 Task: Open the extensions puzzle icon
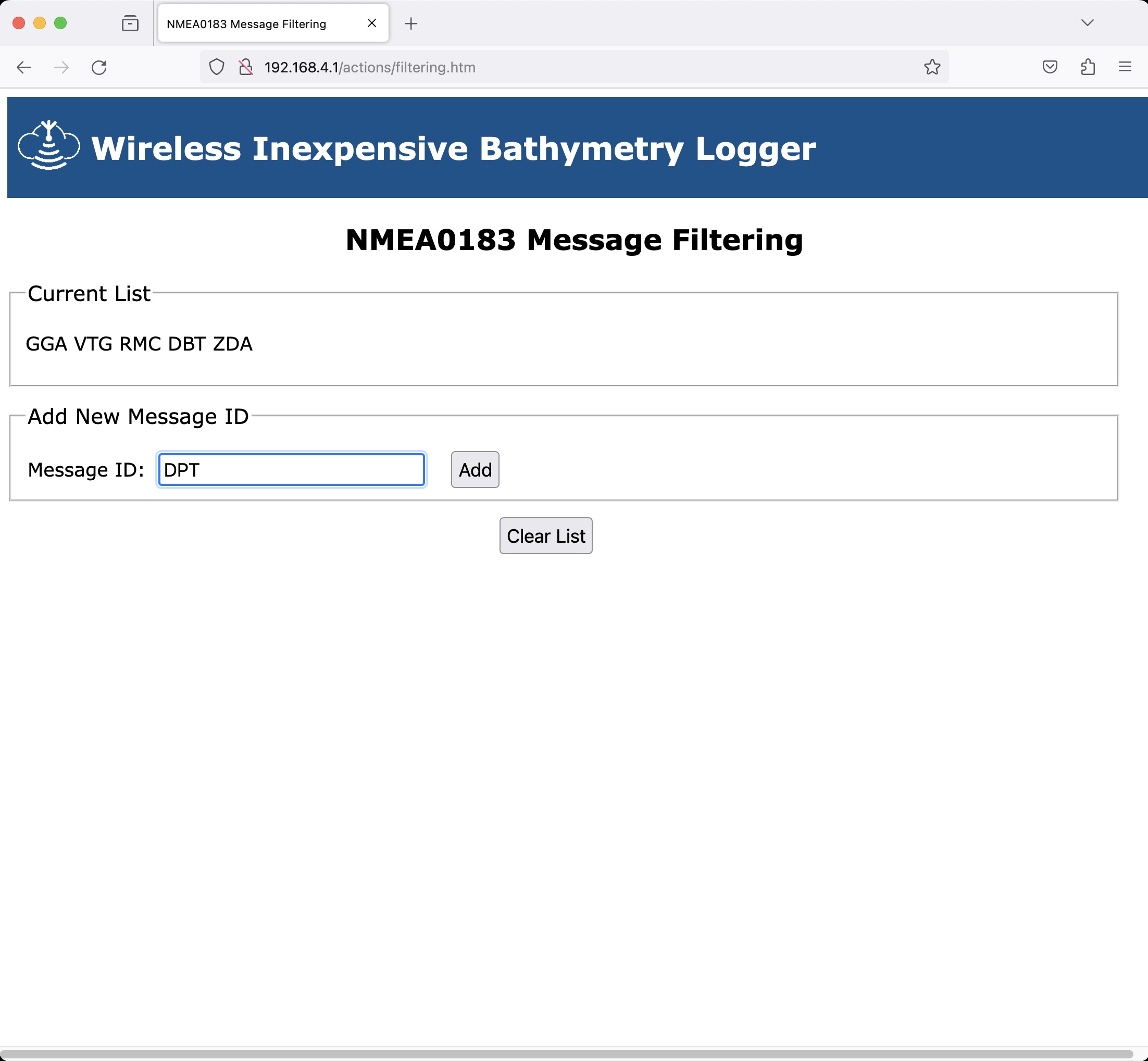coord(1088,67)
